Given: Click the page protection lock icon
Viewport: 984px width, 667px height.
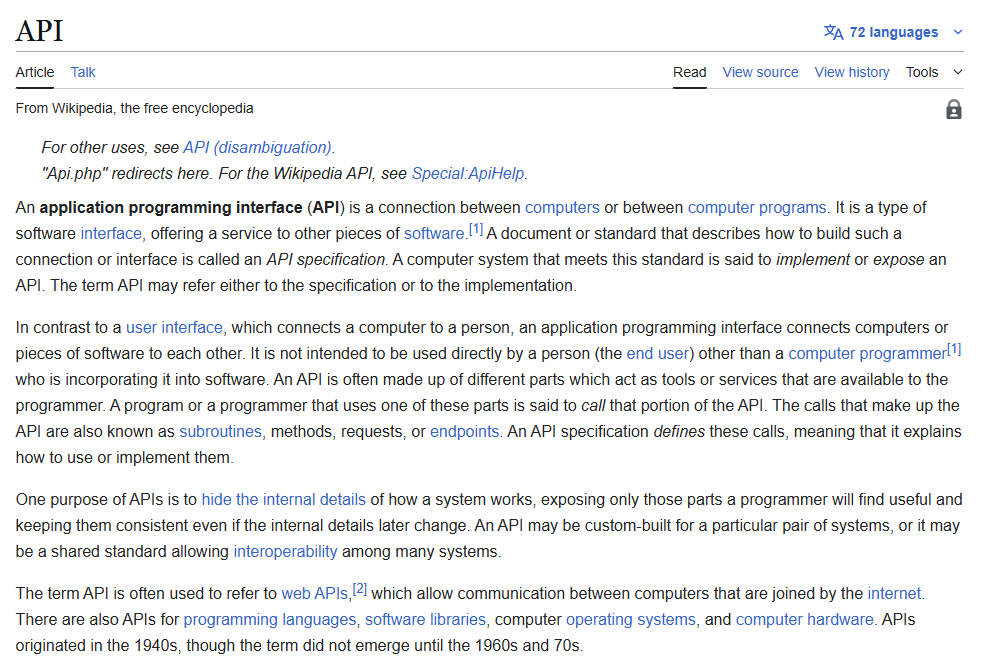Looking at the screenshot, I should [x=953, y=109].
